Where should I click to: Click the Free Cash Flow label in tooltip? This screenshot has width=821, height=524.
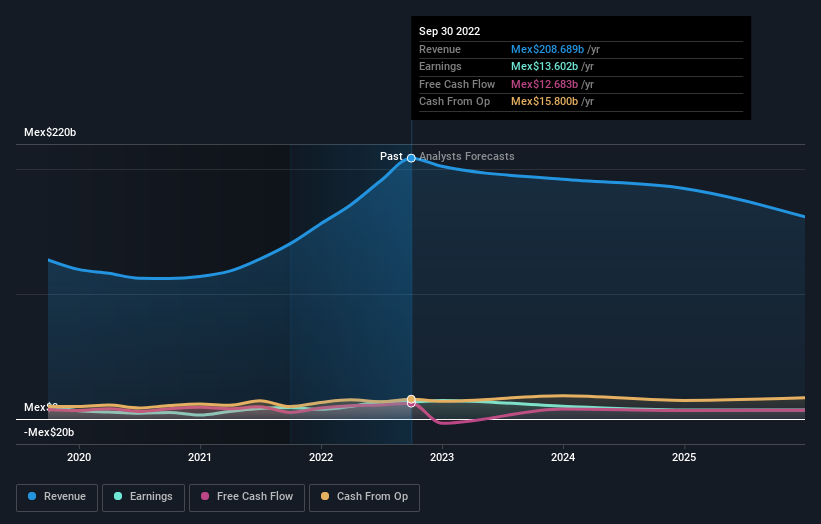point(457,84)
